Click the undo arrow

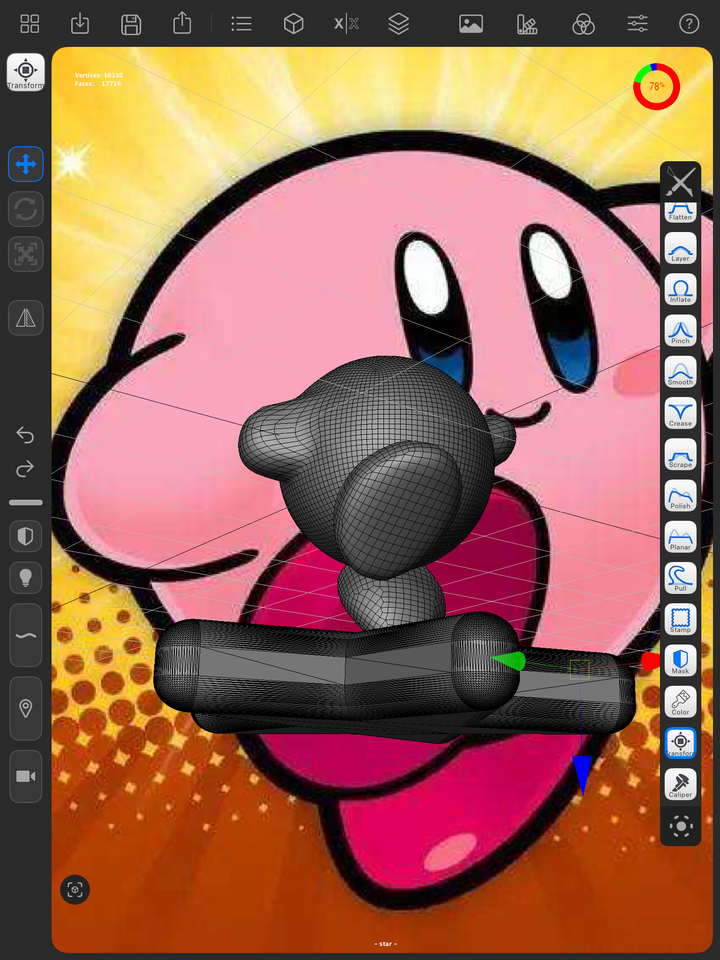(25, 435)
